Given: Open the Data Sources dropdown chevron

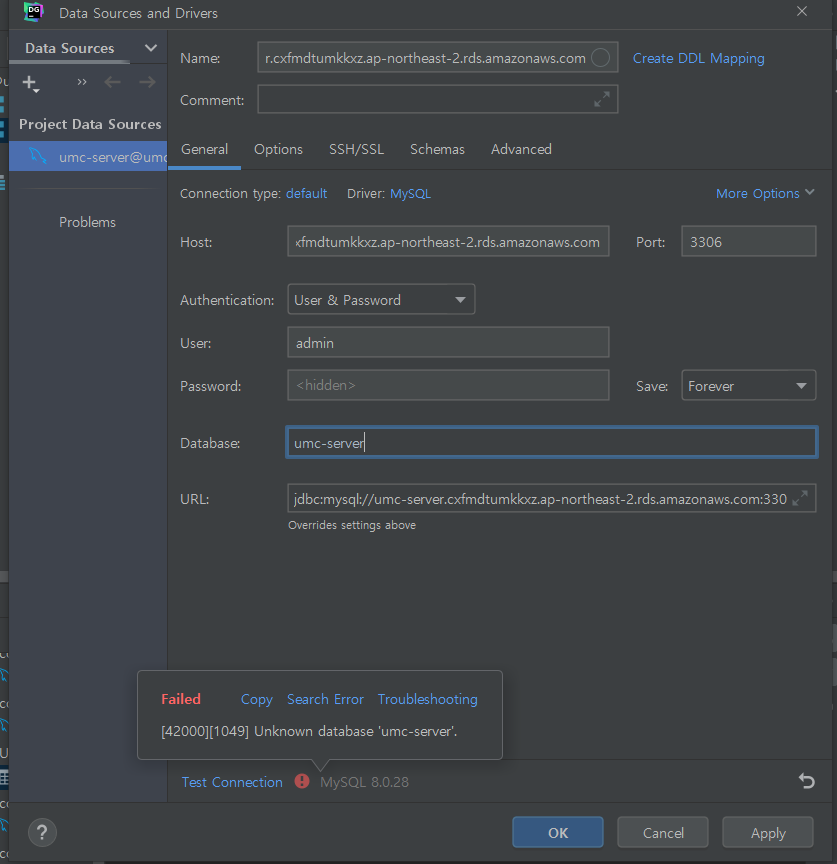Looking at the screenshot, I should 150,48.
